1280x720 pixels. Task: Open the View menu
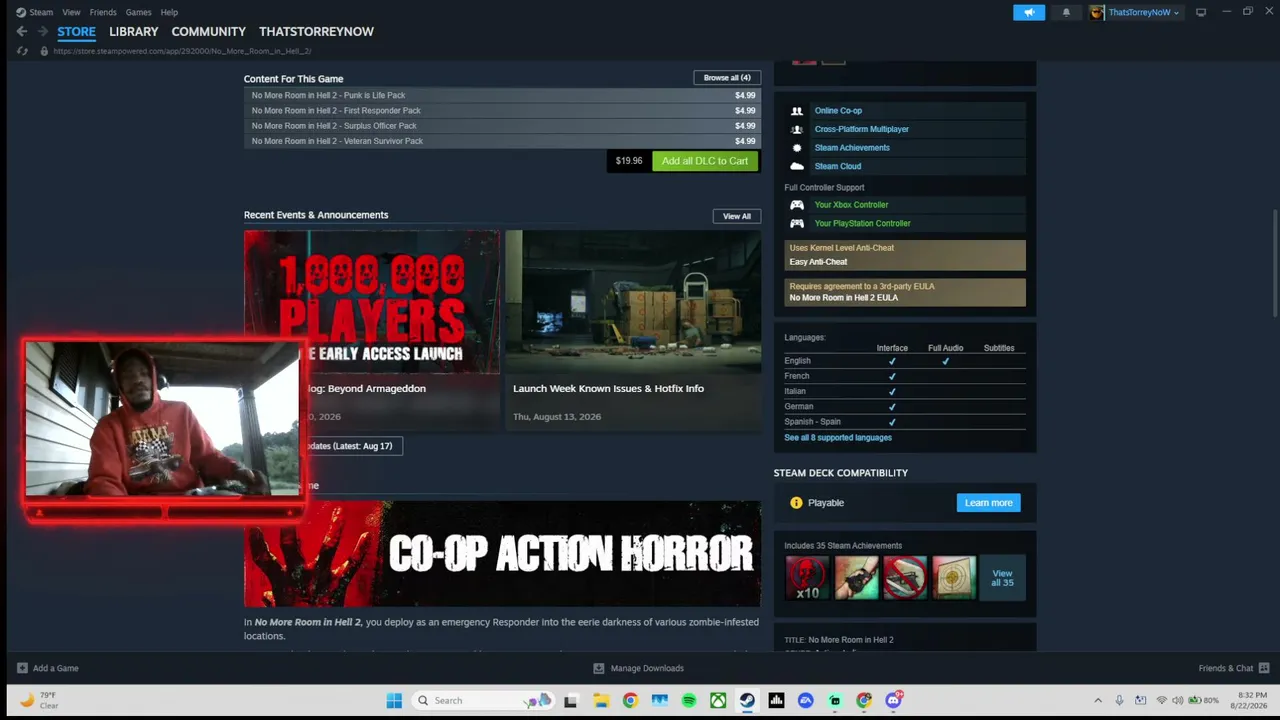coord(71,12)
